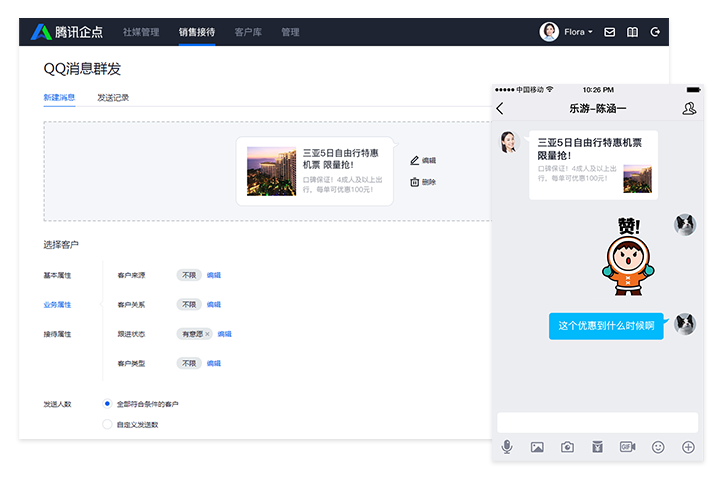Click the logout icon in top bar
This screenshot has height=480, width=720.
655,32
